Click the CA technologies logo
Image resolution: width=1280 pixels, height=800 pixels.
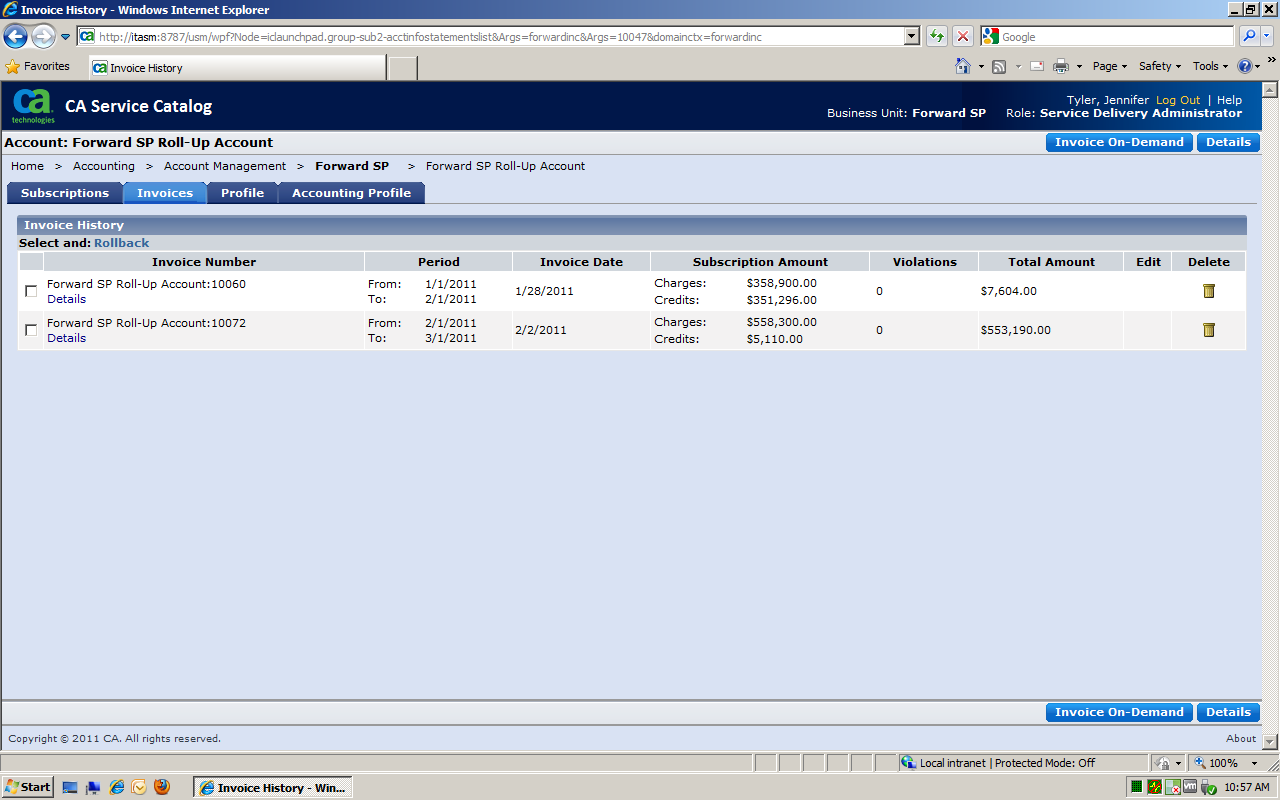[33, 106]
